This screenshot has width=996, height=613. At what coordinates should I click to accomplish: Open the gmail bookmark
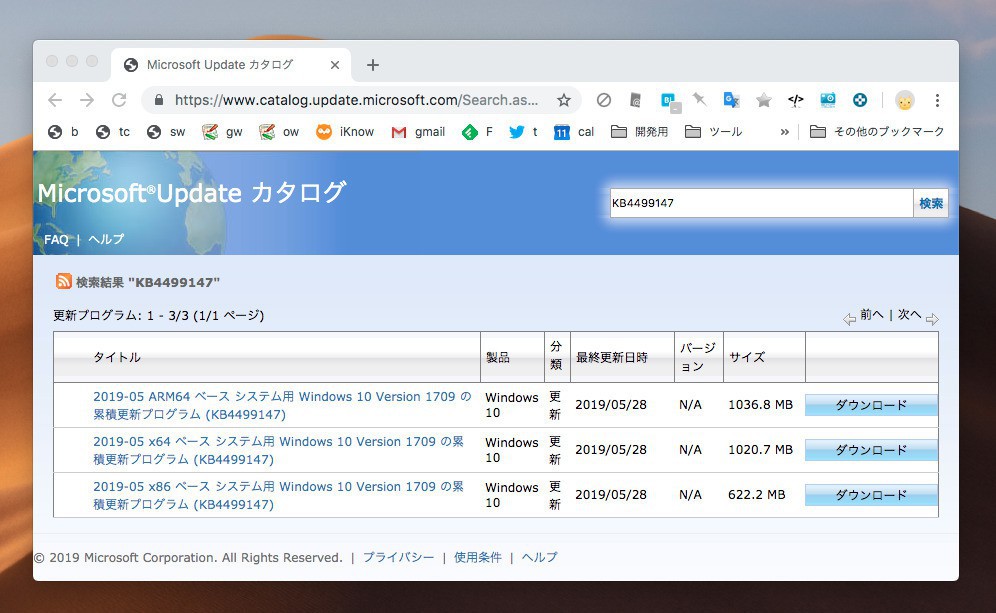click(418, 132)
